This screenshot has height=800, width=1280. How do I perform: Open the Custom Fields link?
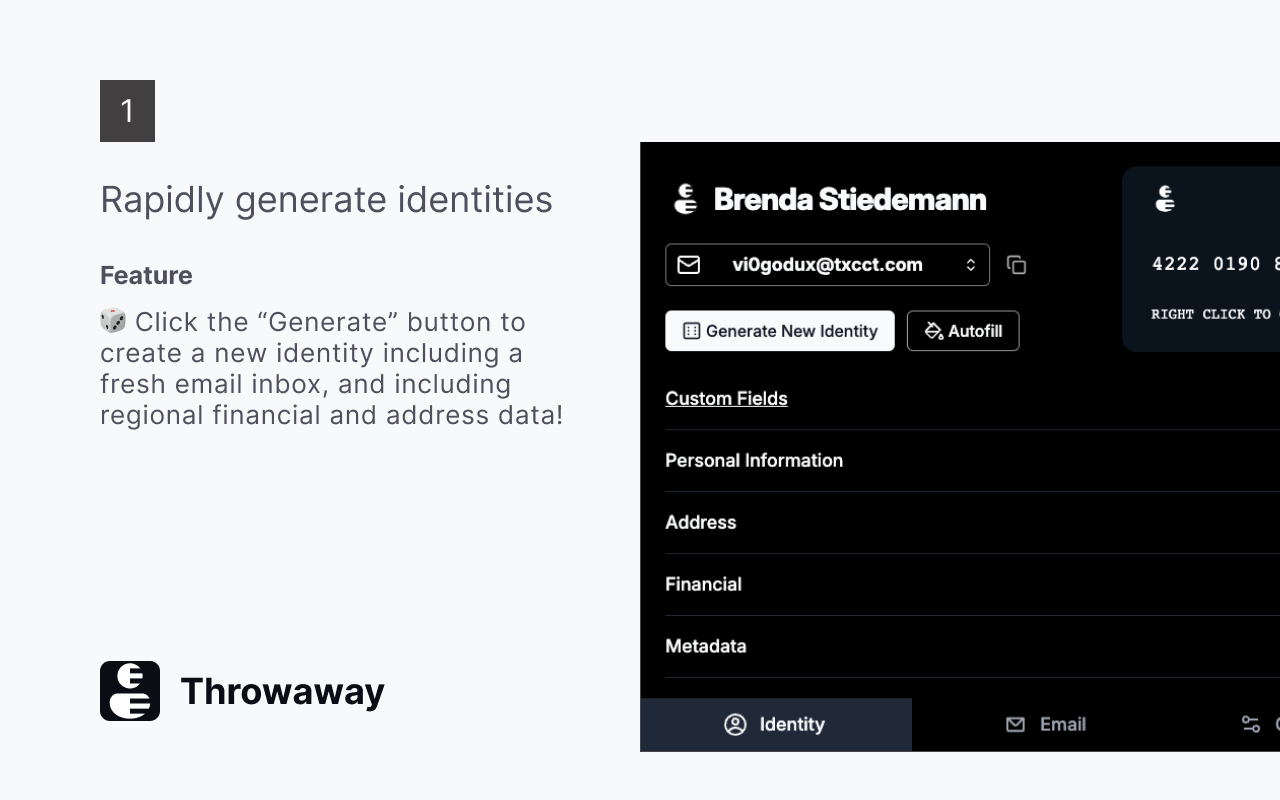(726, 398)
